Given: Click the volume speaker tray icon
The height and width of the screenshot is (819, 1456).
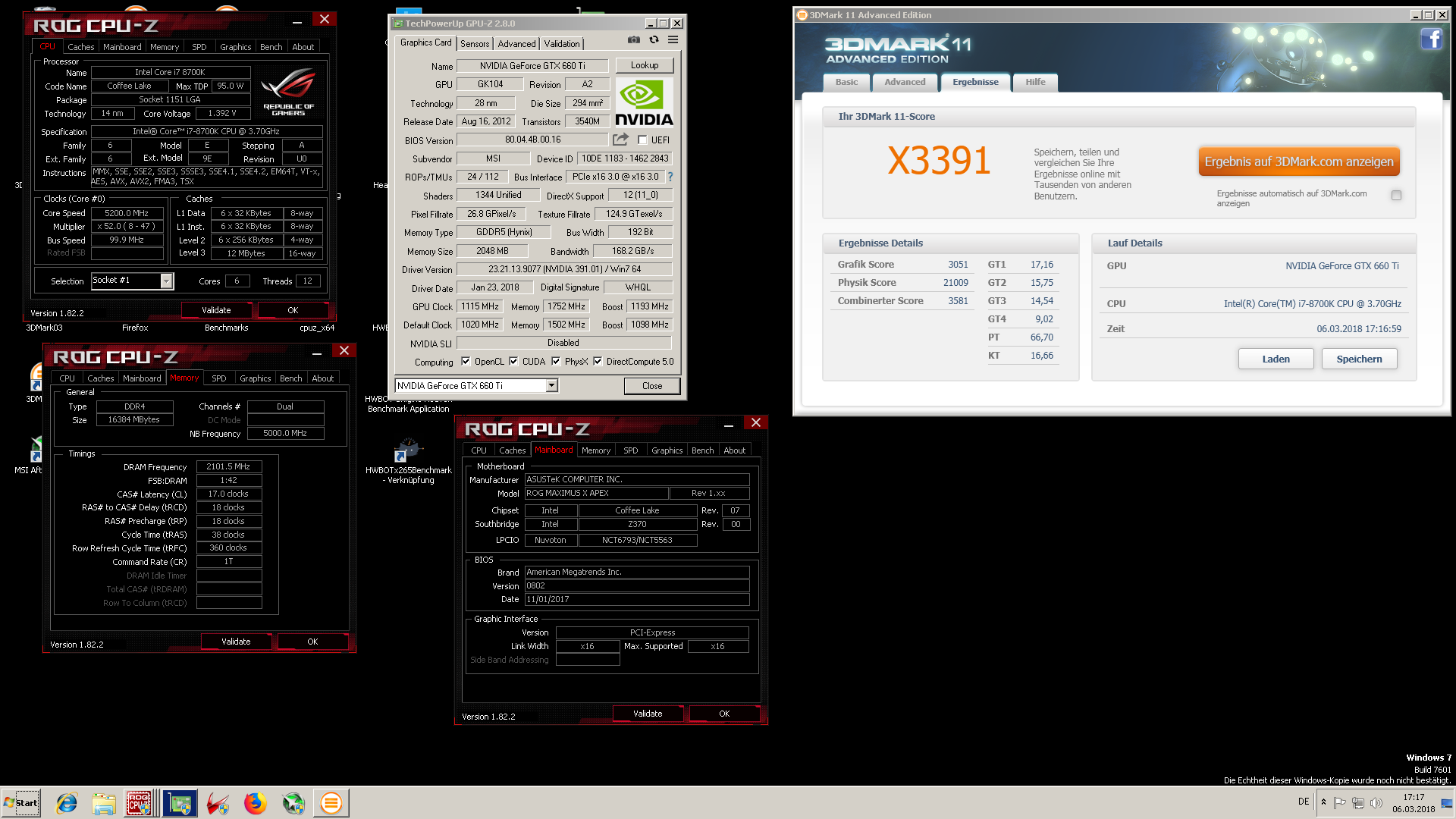Looking at the screenshot, I should tap(1376, 802).
